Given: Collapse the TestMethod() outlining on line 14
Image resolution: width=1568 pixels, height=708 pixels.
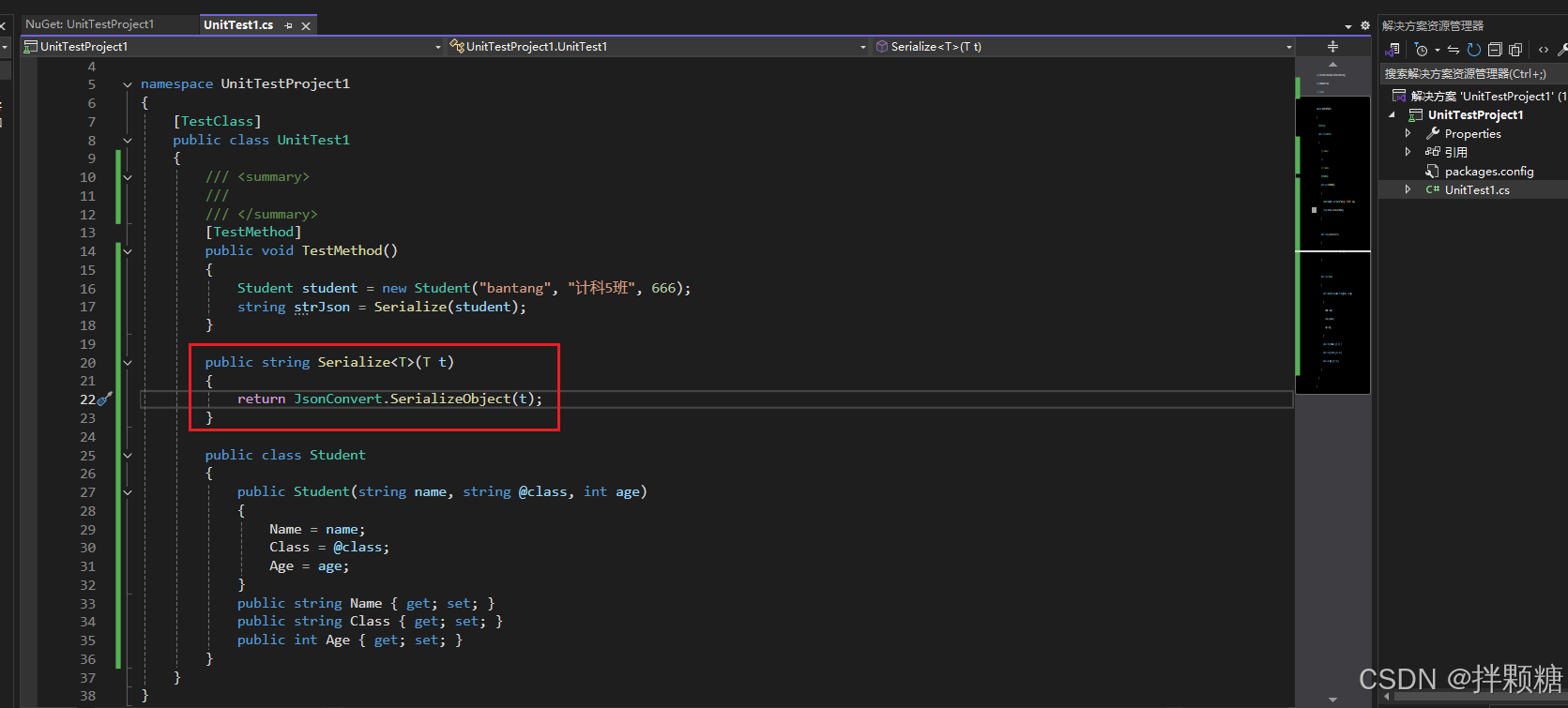Looking at the screenshot, I should tap(128, 251).
